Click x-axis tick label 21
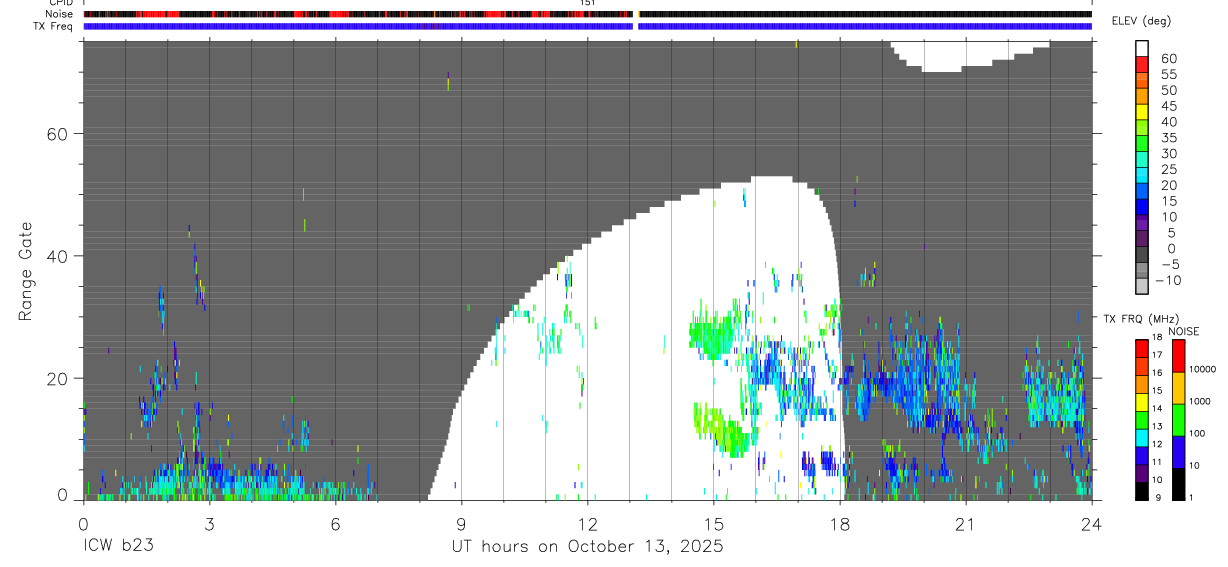 (966, 524)
